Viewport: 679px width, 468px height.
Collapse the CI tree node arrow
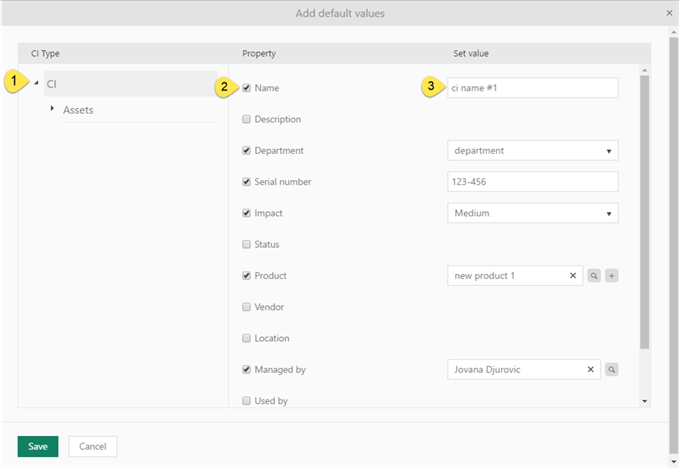pyautogui.click(x=36, y=83)
